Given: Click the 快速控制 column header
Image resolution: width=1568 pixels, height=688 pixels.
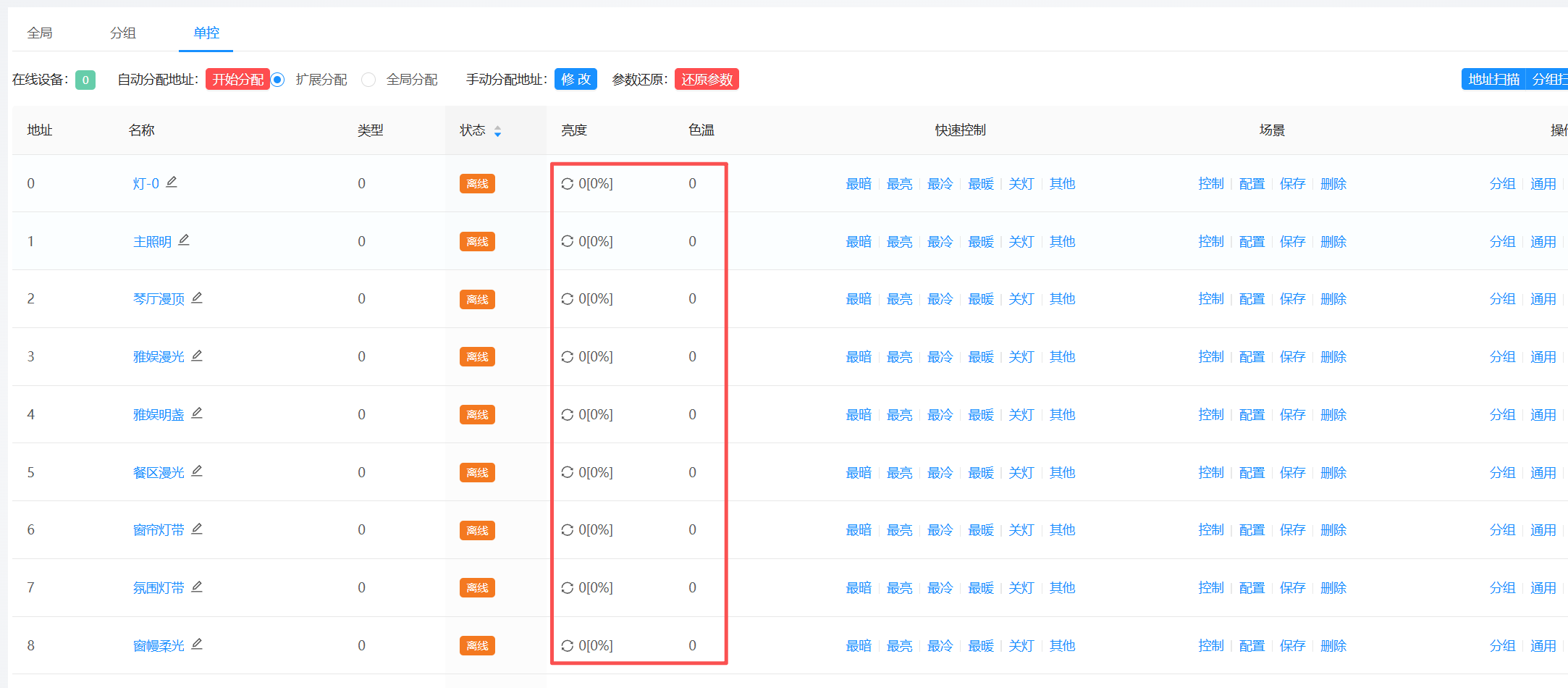Looking at the screenshot, I should [x=961, y=130].
